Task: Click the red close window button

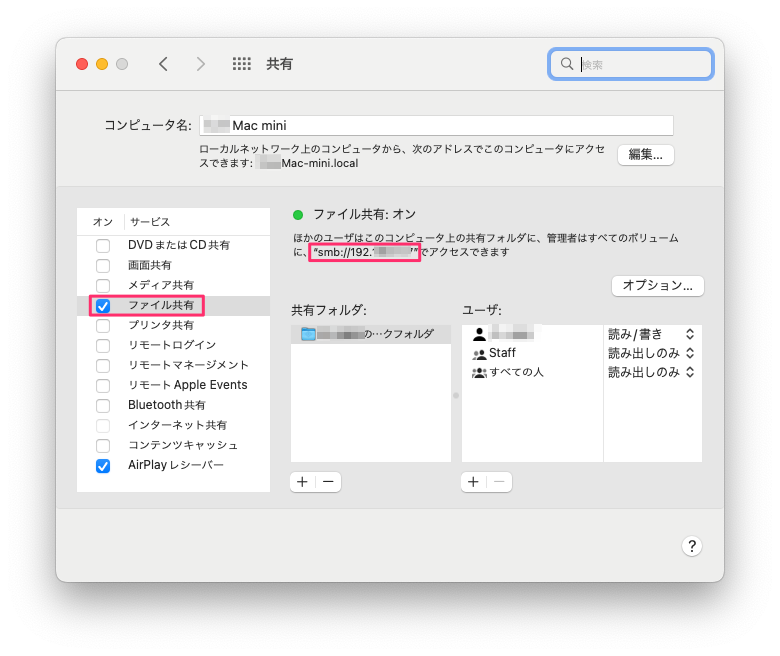Action: click(82, 64)
